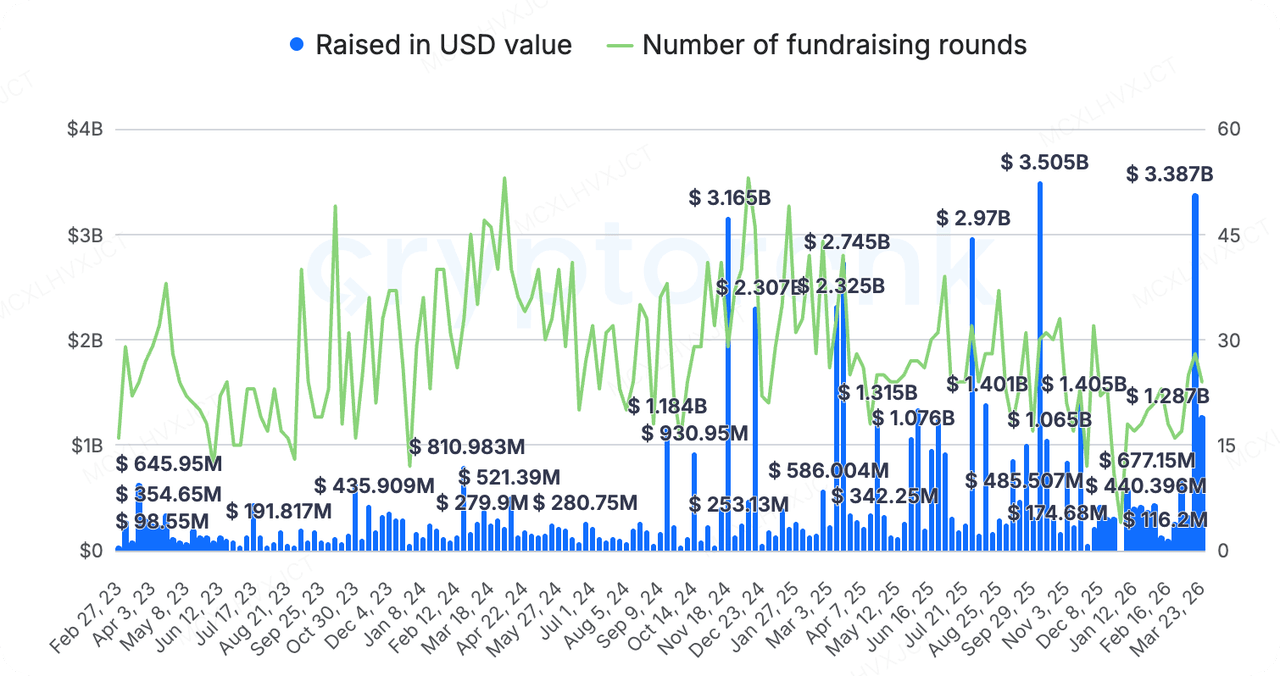Screen dimensions: 1280x676
Task: Click the $810.983M data label
Action: (468, 446)
